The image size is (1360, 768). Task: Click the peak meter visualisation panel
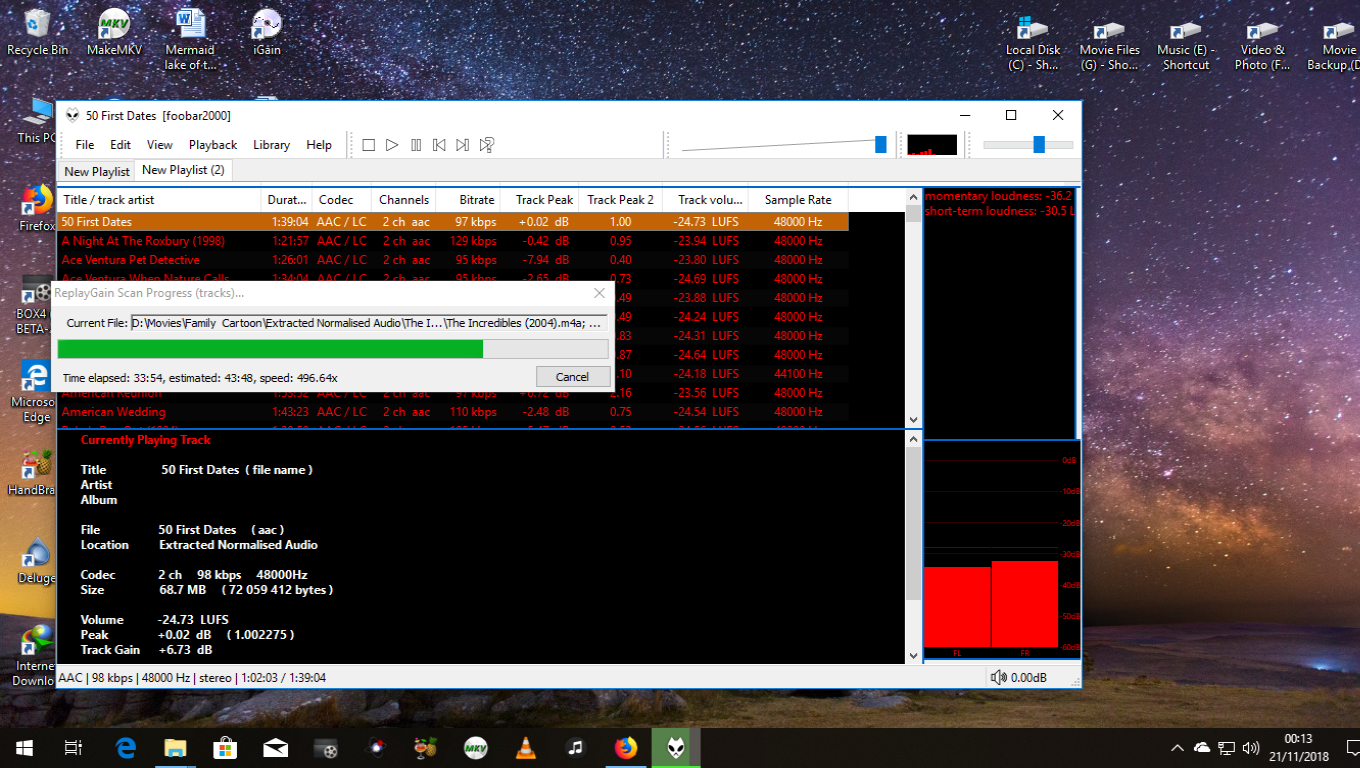(1002, 550)
